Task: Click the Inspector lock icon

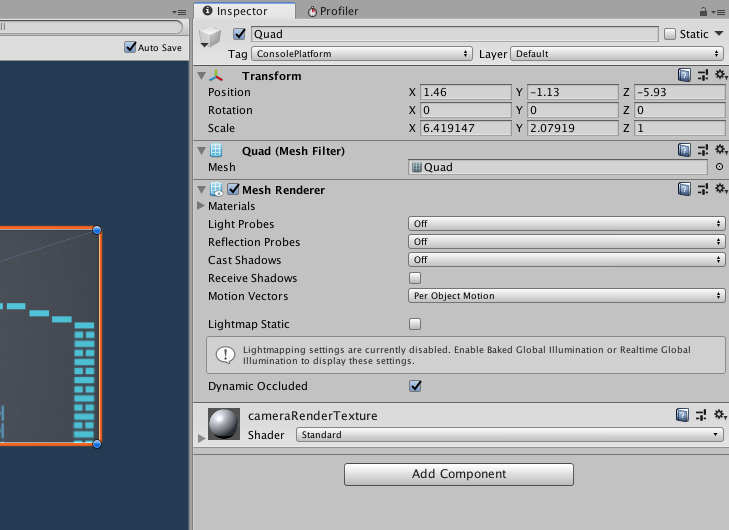Action: (703, 11)
